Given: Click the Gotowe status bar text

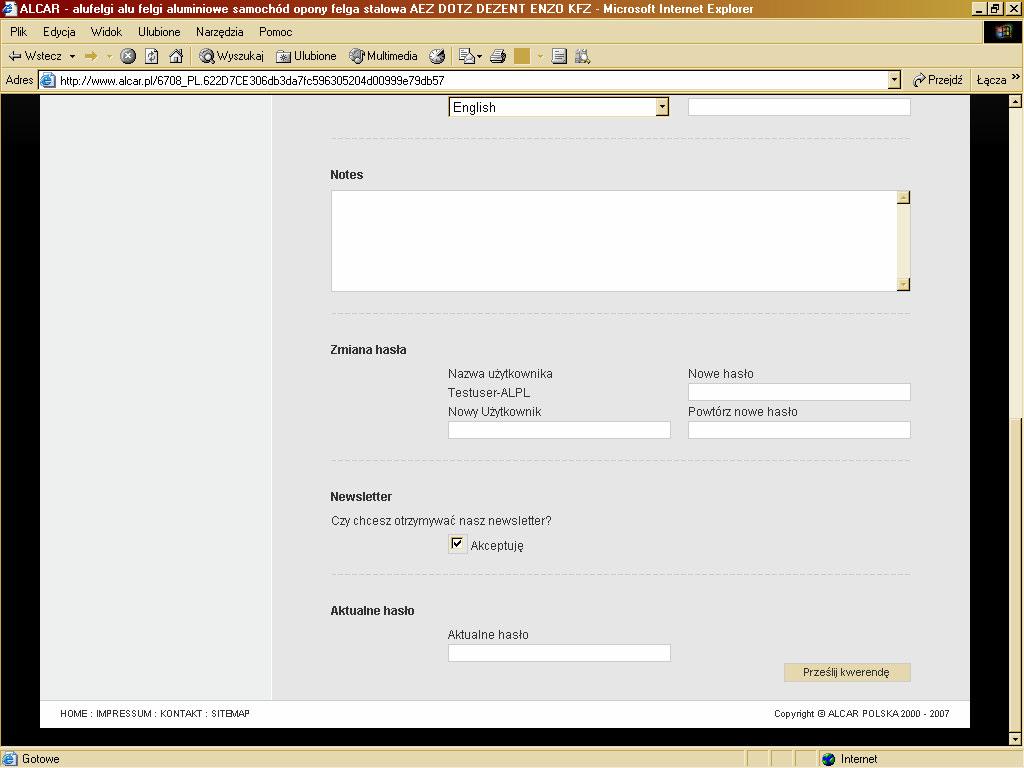Looking at the screenshot, I should point(40,759).
